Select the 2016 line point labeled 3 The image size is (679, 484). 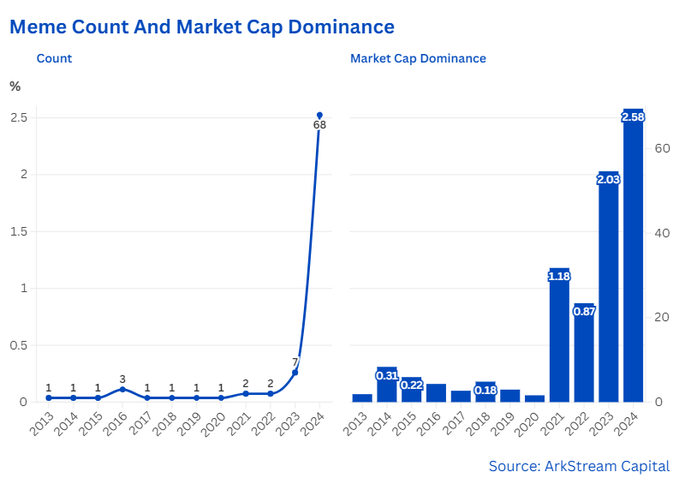122,389
